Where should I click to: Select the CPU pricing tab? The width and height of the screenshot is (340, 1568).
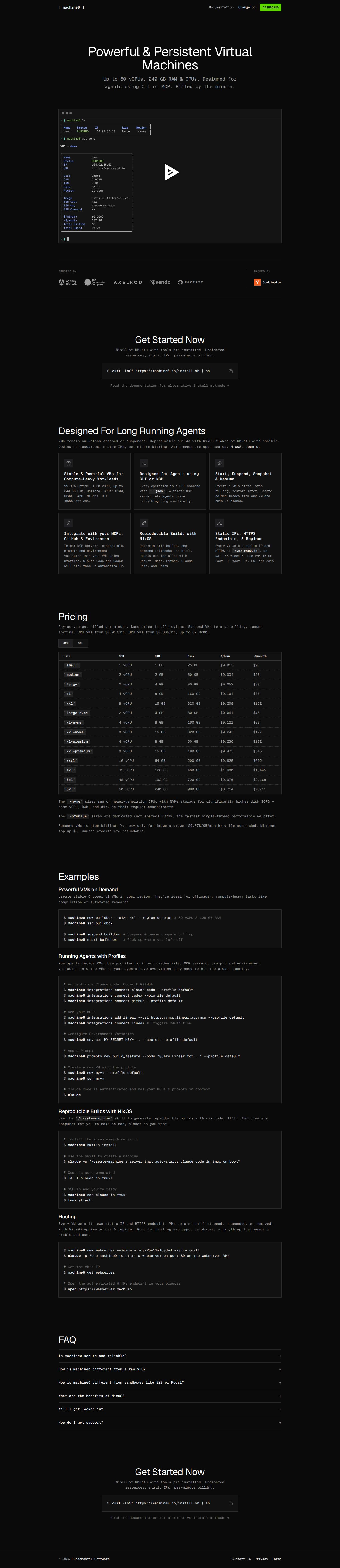(66, 643)
